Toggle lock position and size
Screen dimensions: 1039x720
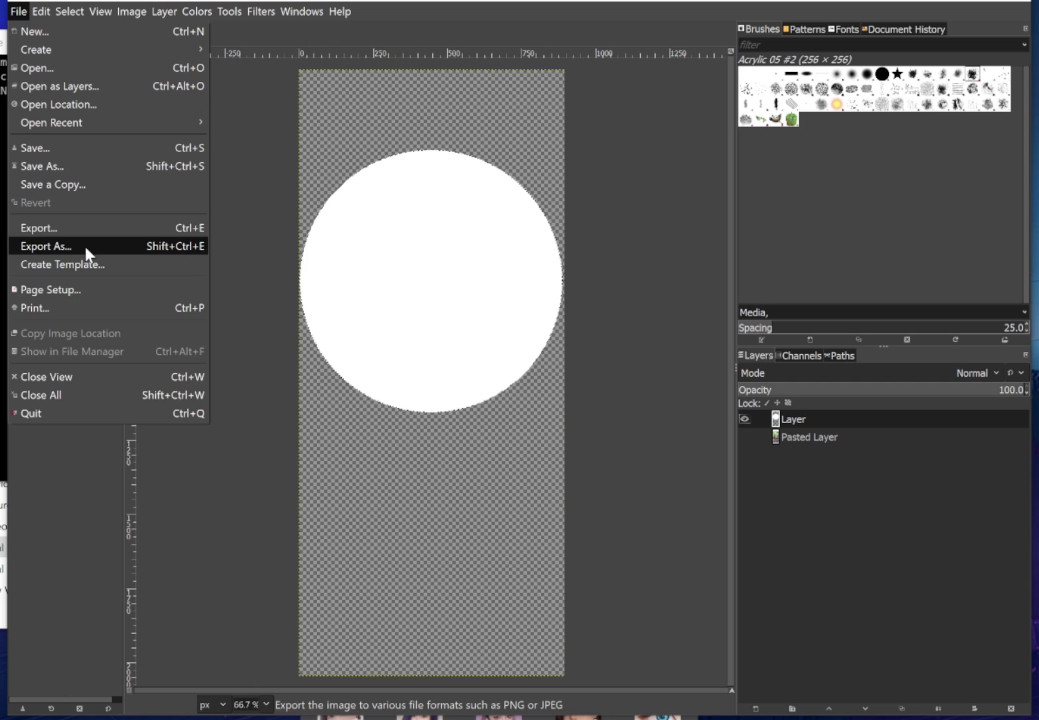(777, 403)
